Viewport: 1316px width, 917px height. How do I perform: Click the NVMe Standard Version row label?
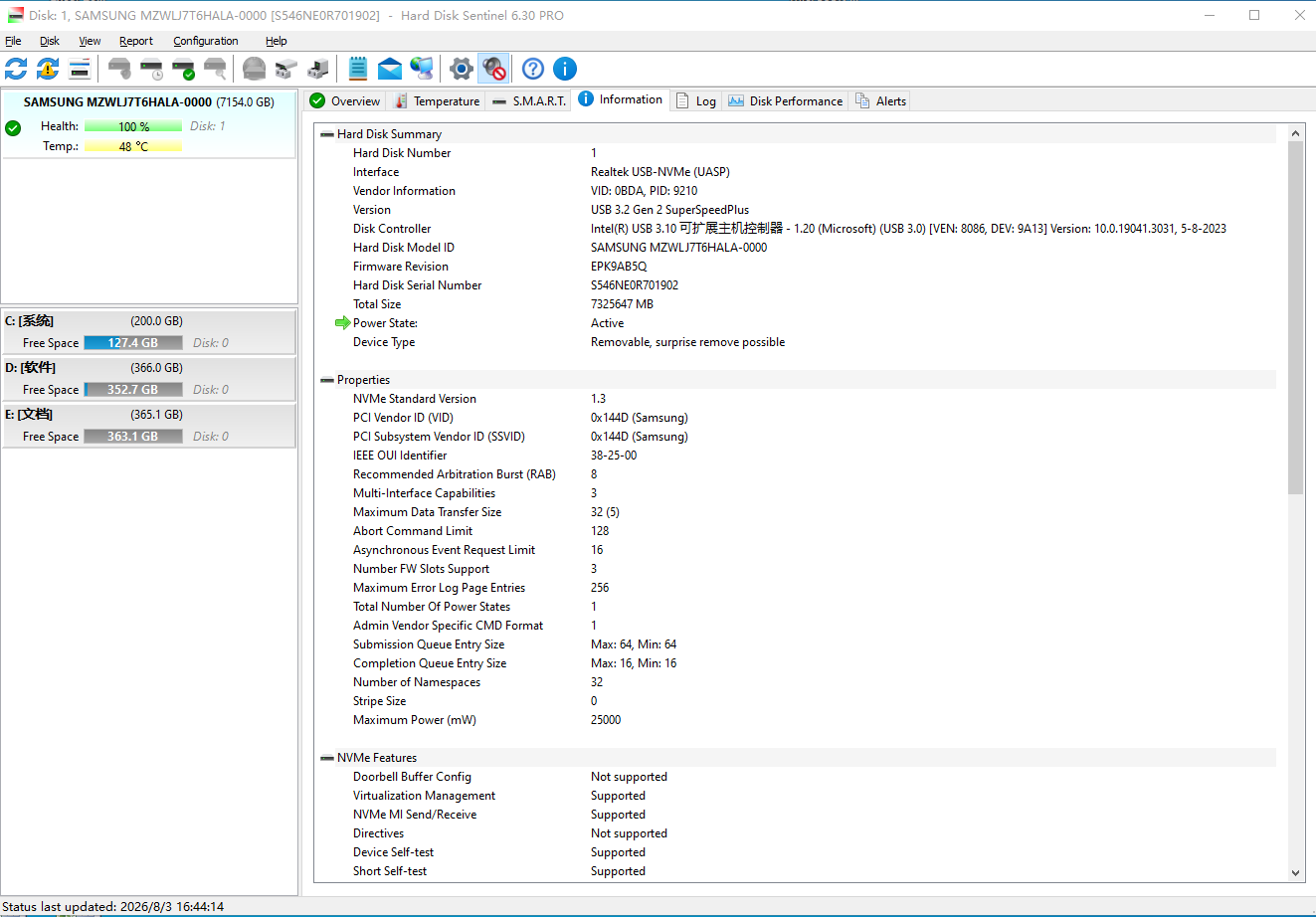click(415, 399)
